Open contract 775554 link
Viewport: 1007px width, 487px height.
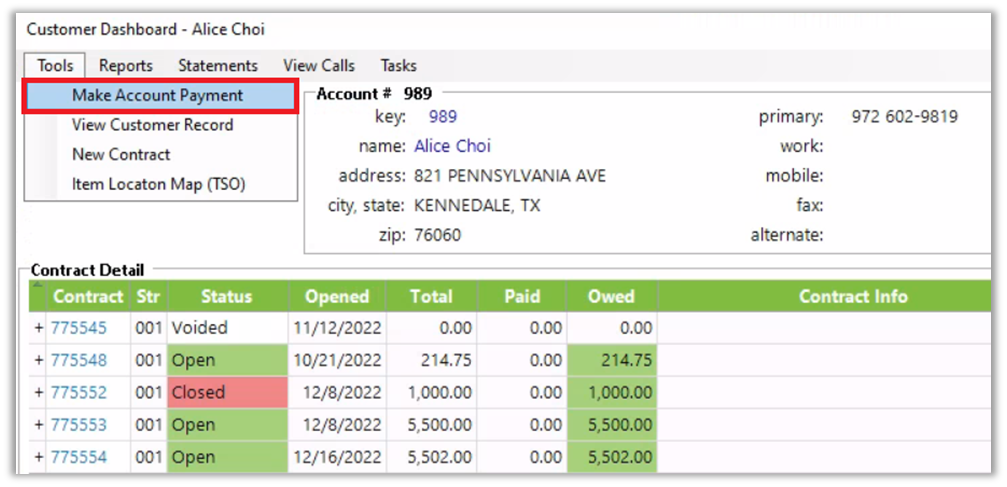(79, 457)
